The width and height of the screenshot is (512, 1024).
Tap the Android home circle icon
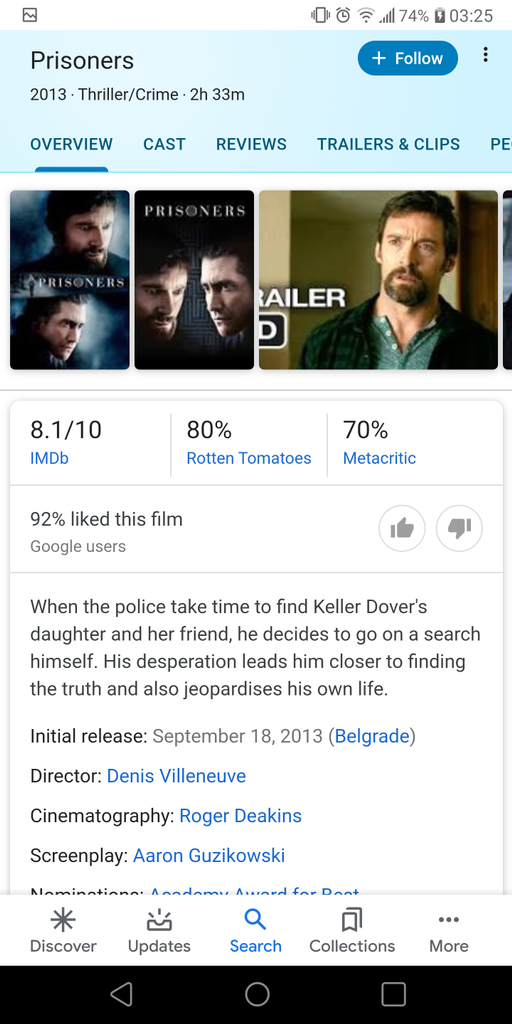(257, 994)
